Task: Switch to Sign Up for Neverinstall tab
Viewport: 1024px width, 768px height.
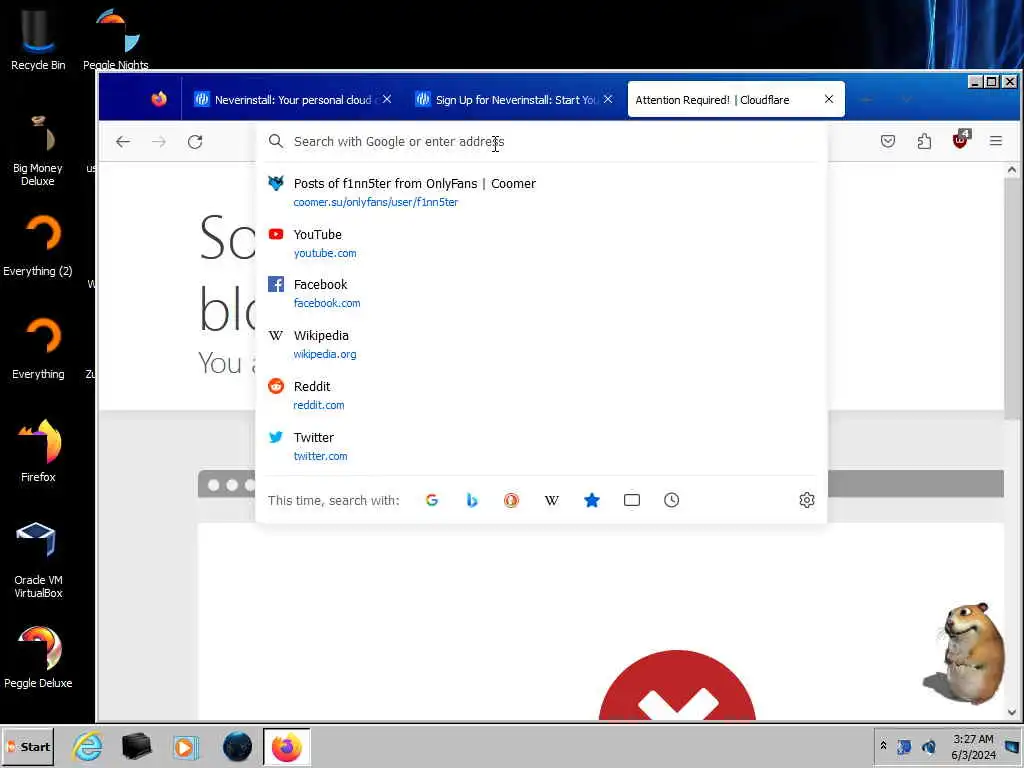Action: [x=513, y=99]
